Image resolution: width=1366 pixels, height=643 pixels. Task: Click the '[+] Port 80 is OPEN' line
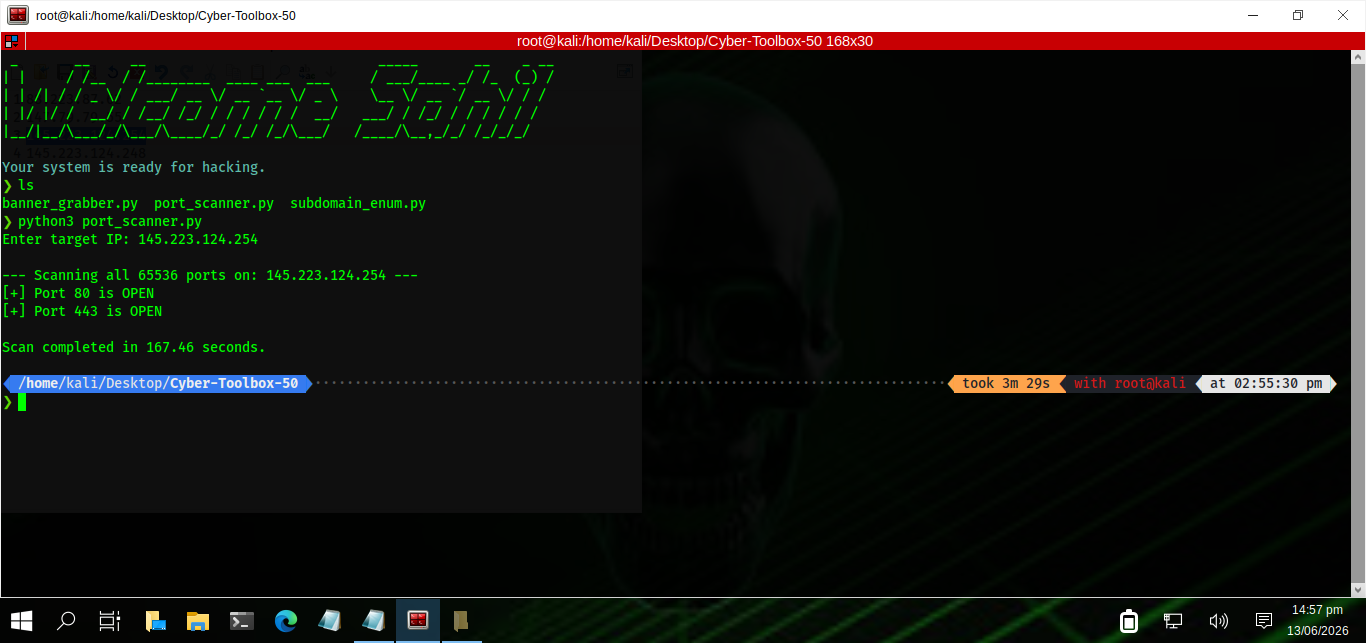[x=78, y=293]
